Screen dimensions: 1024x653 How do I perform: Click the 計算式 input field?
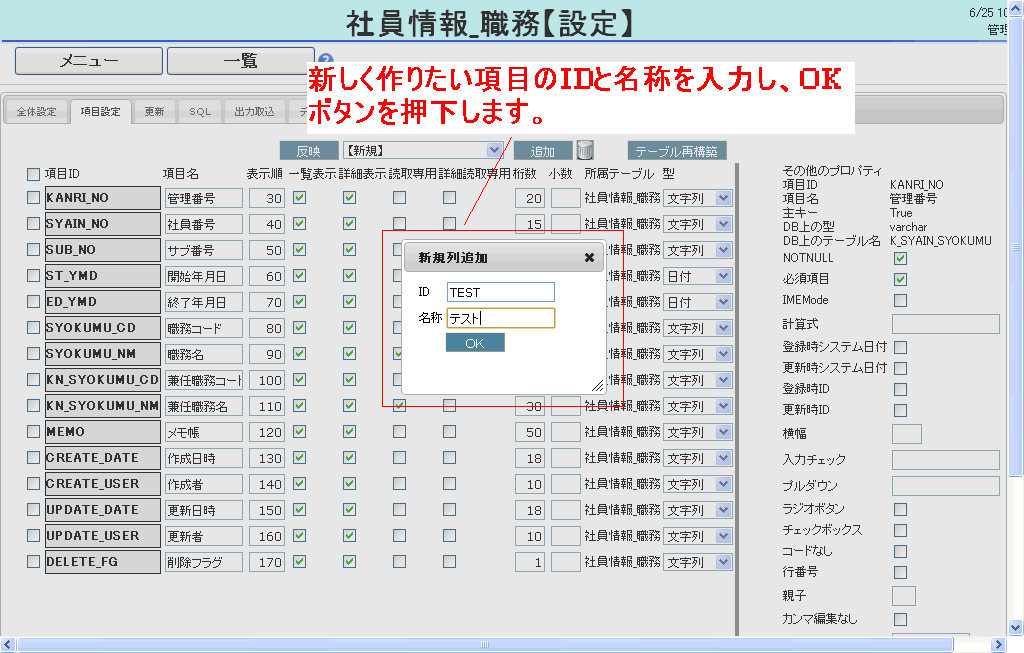[x=945, y=324]
